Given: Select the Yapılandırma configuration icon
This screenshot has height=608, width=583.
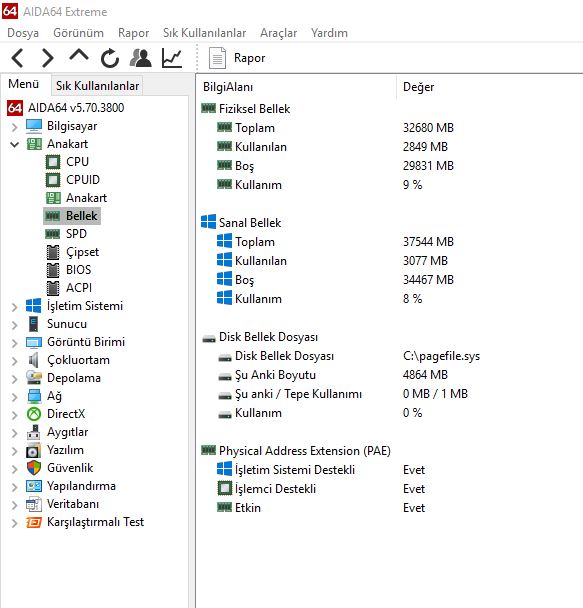Looking at the screenshot, I should click(34, 486).
